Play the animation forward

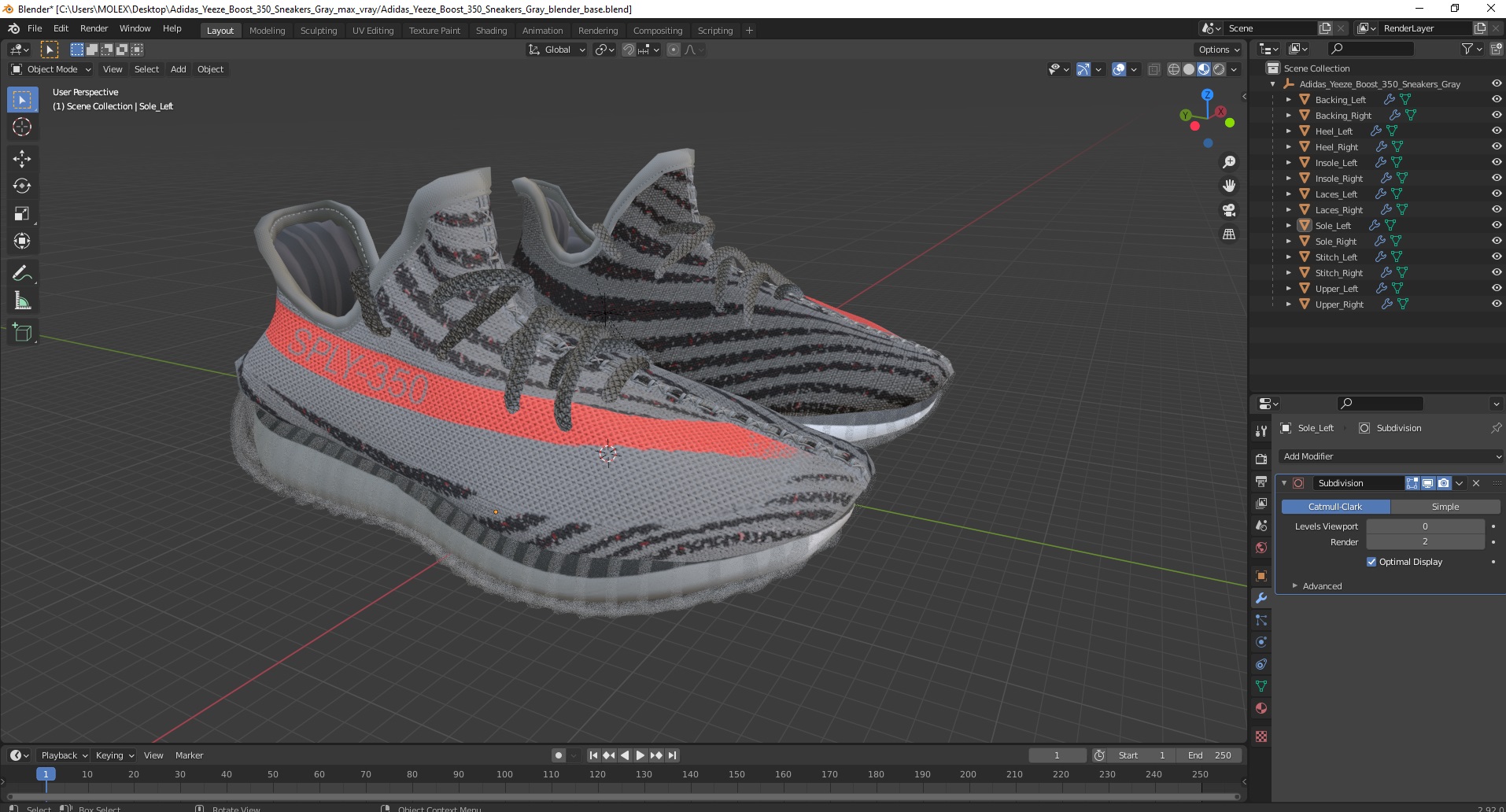[640, 755]
